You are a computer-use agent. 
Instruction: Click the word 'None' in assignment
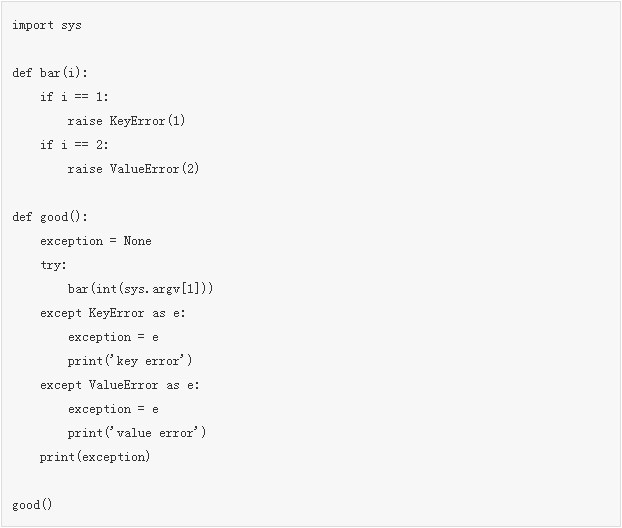click(x=137, y=241)
